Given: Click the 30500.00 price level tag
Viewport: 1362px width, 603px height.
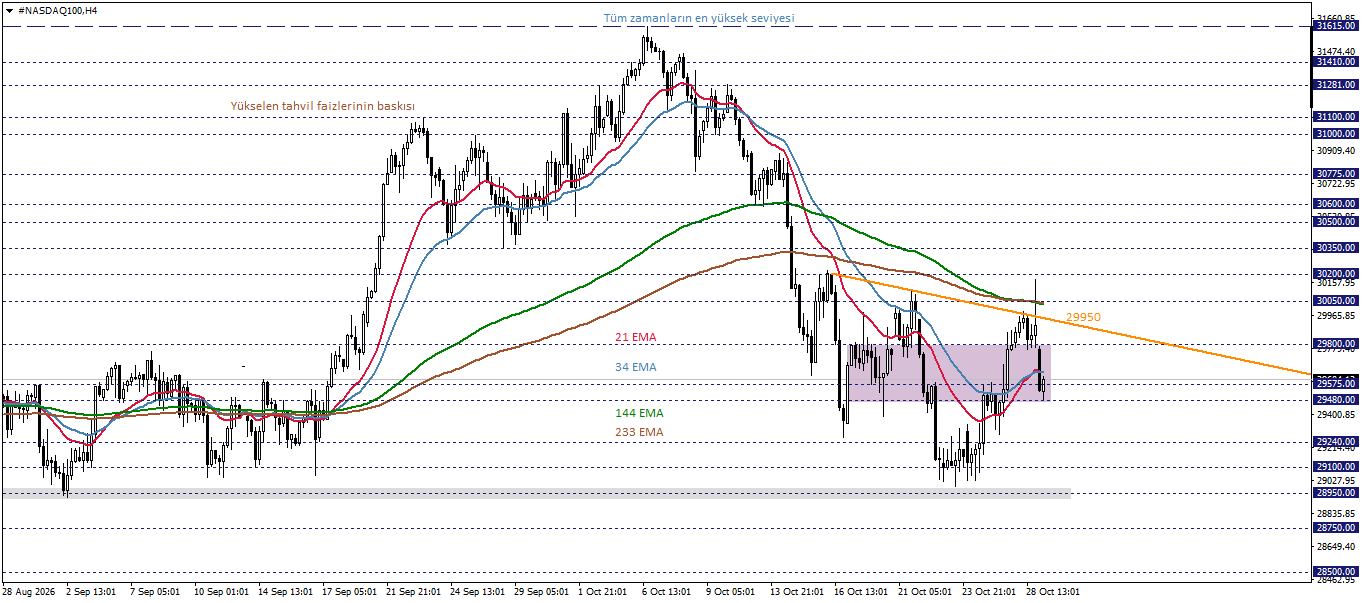Looking at the screenshot, I should (1335, 222).
